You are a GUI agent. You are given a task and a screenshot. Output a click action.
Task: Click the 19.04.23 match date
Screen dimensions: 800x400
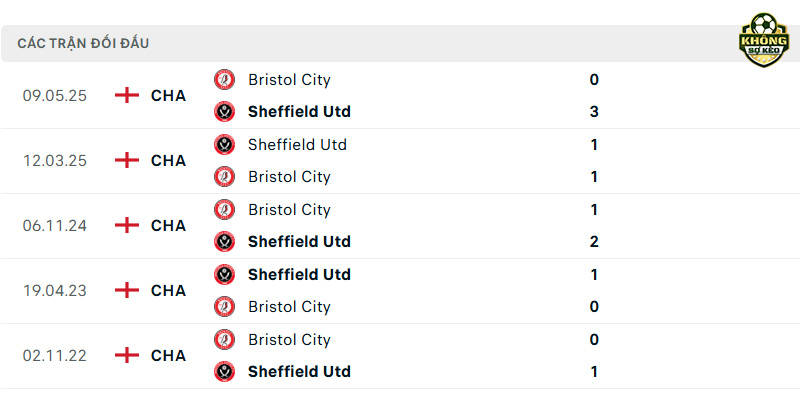click(55, 291)
